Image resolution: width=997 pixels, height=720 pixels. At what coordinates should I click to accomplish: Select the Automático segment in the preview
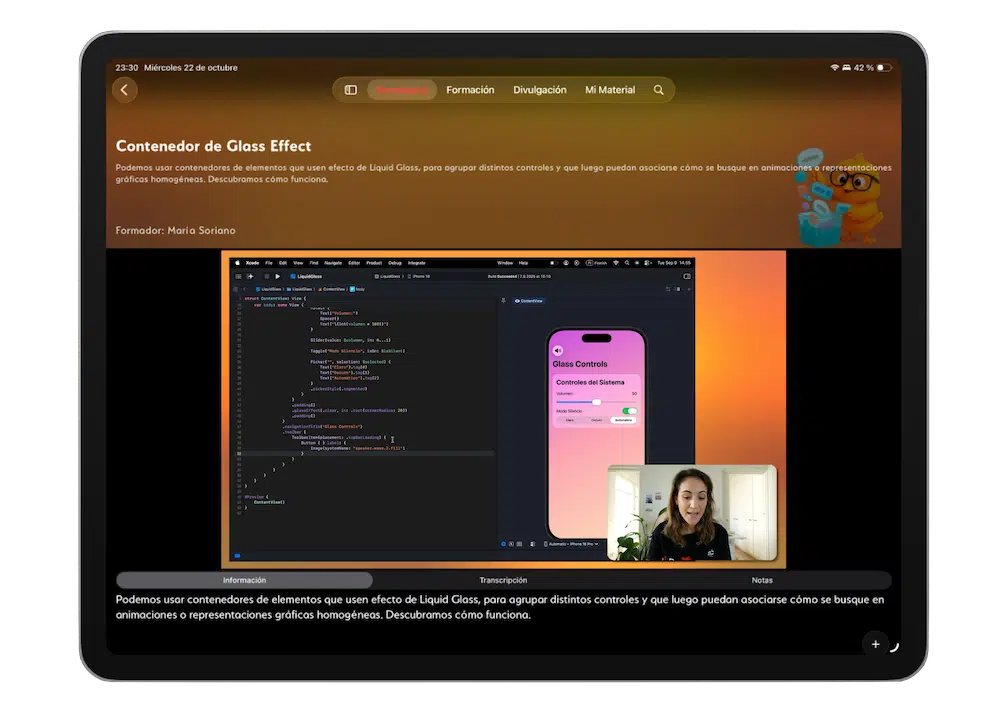(623, 420)
